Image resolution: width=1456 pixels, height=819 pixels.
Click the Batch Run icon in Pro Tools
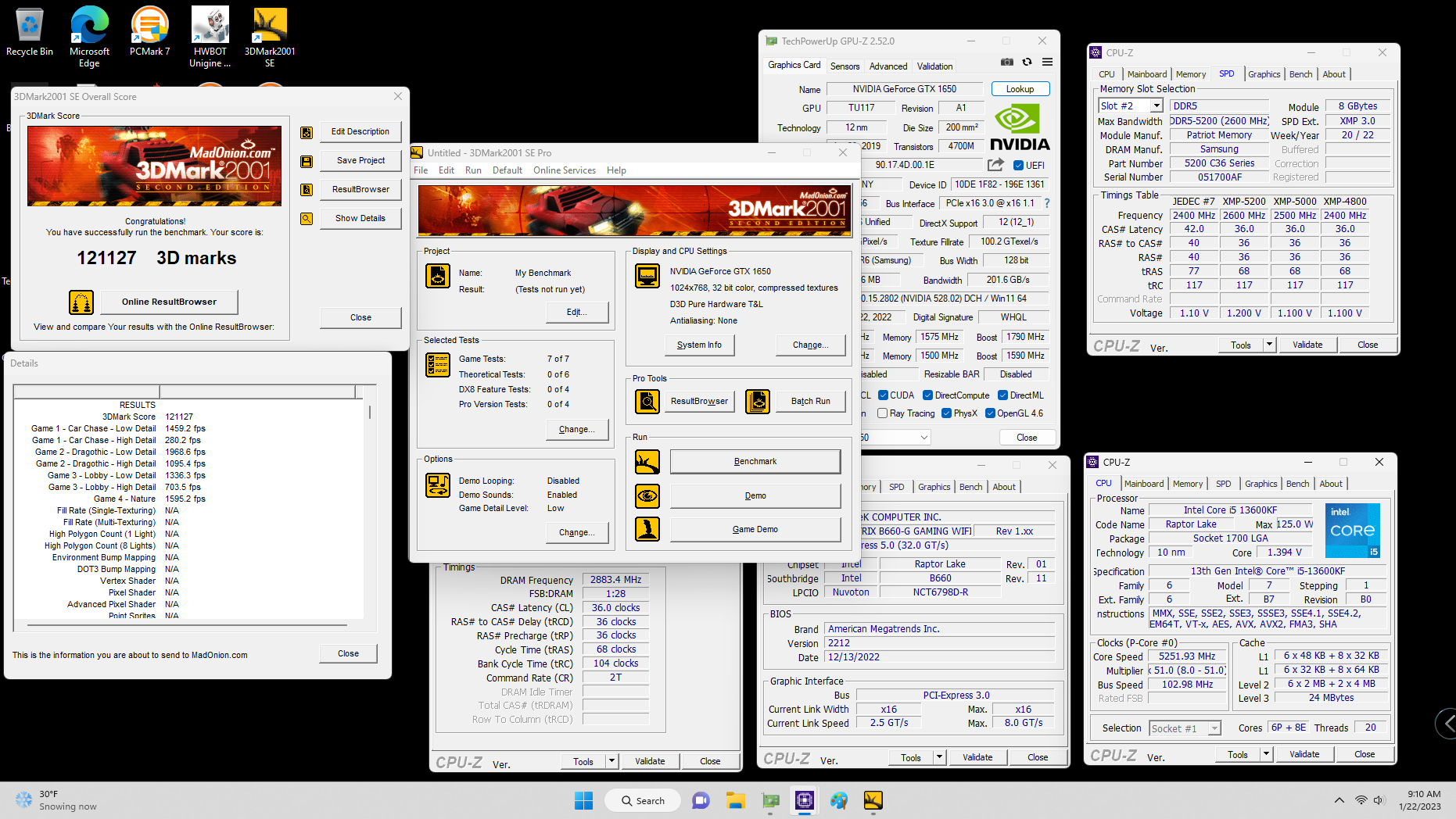coord(758,402)
